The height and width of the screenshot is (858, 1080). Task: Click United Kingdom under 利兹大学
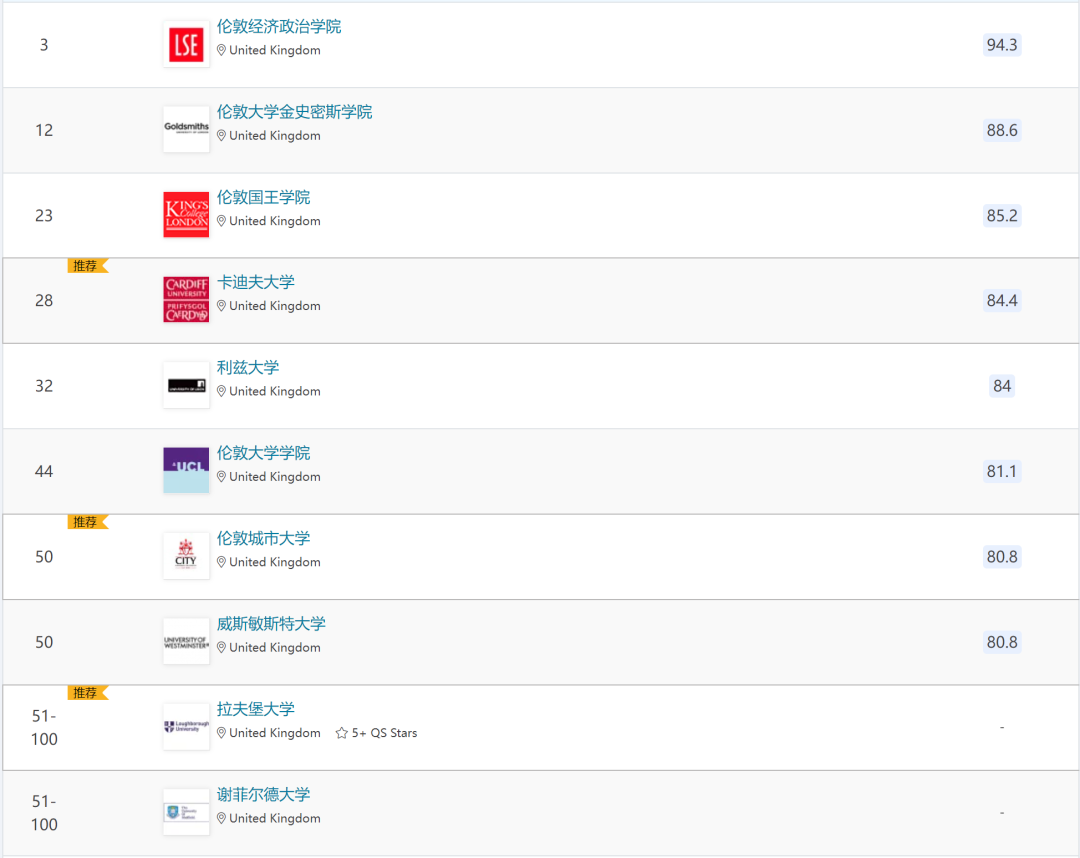(x=275, y=391)
